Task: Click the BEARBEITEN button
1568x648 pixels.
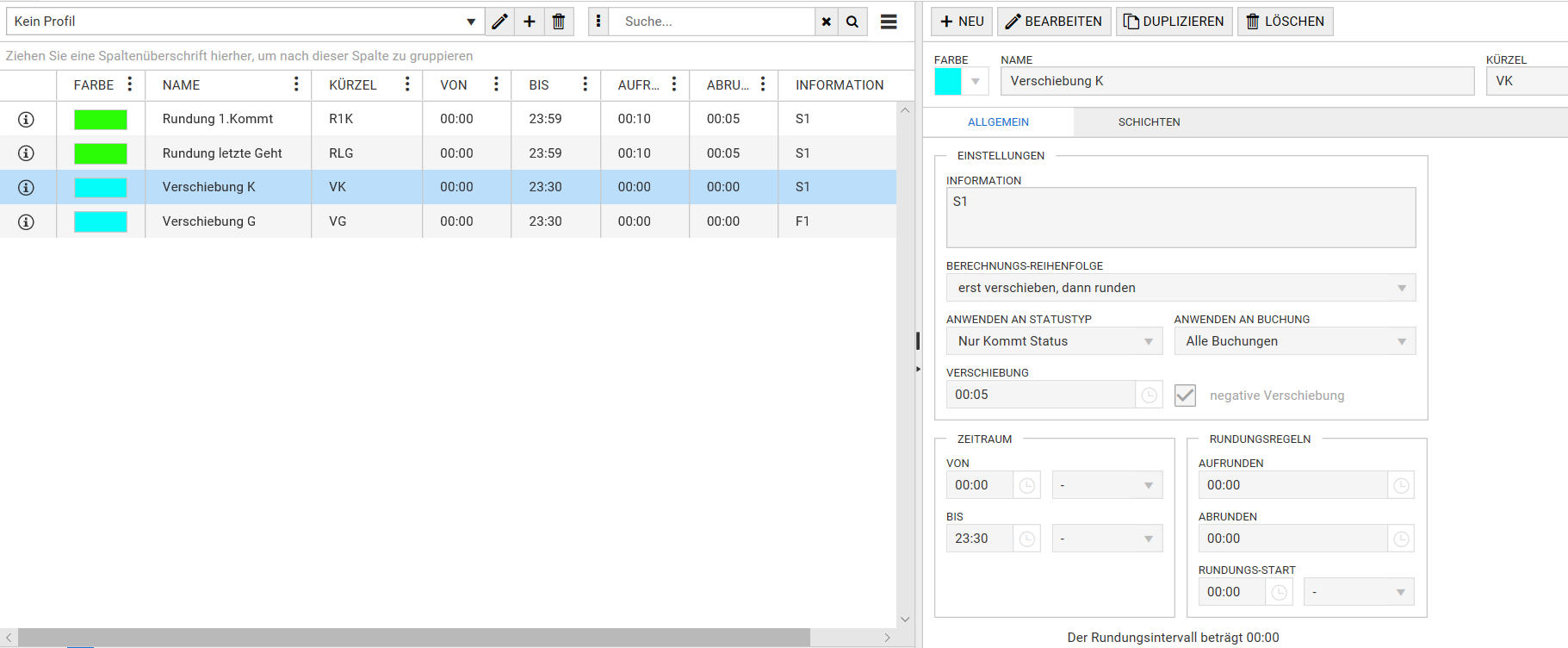Action: click(1054, 22)
